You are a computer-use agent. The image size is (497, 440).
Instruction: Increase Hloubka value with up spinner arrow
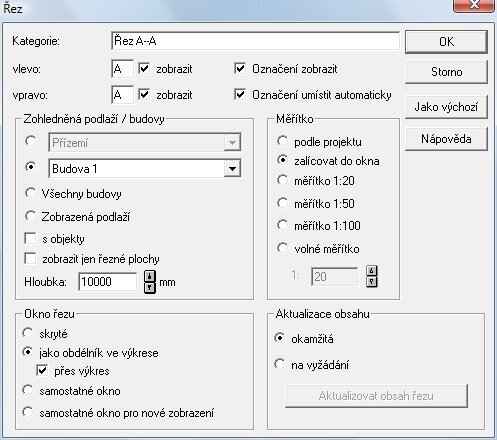coord(150,276)
